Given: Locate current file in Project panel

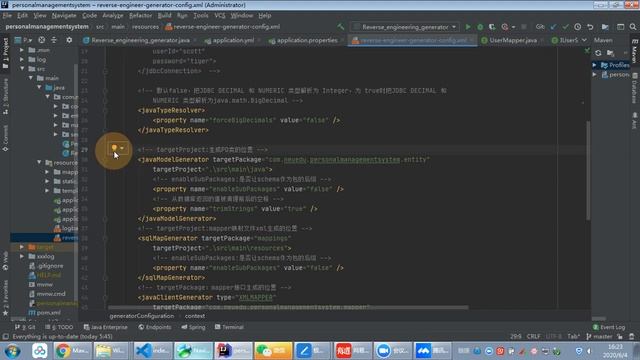Looking at the screenshot, I should click(42, 40).
